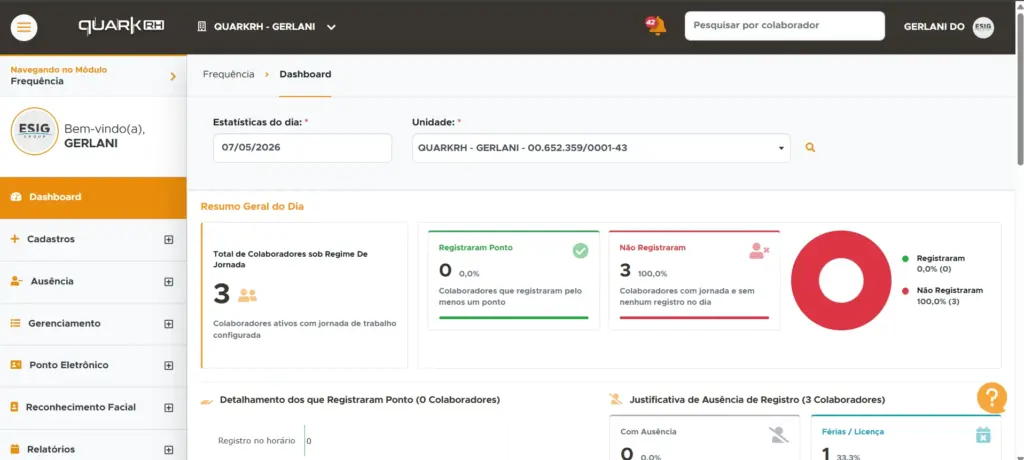Open the hamburger menu button
The height and width of the screenshot is (460, 1024).
[24, 27]
